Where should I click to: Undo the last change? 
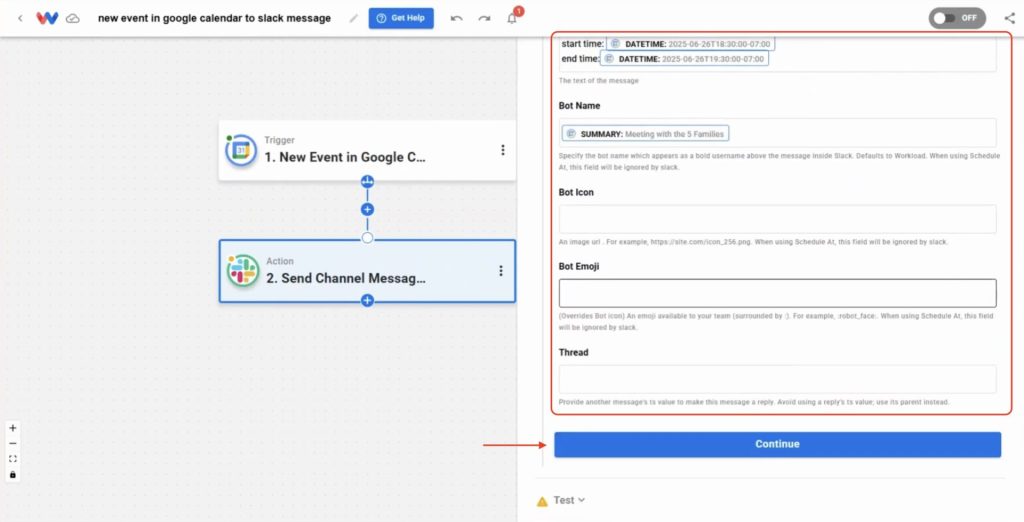[456, 18]
